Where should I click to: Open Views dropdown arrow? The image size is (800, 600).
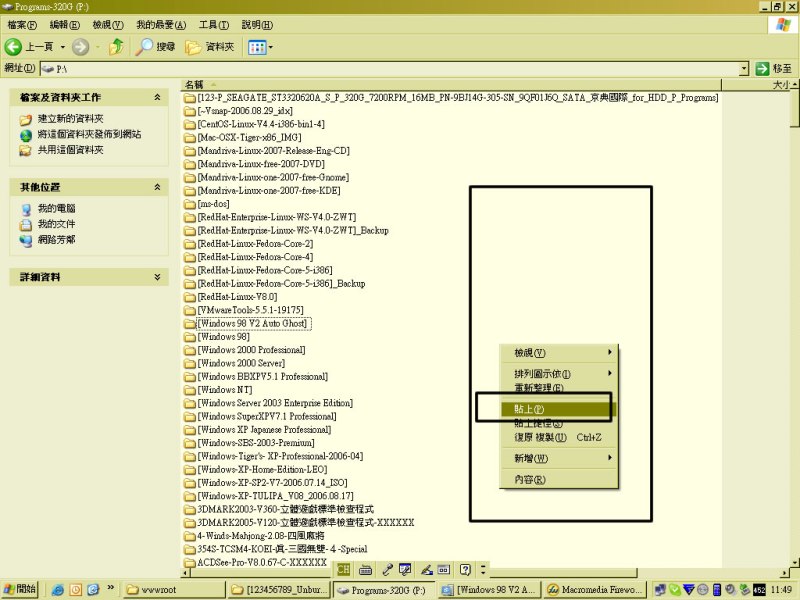tap(270, 47)
